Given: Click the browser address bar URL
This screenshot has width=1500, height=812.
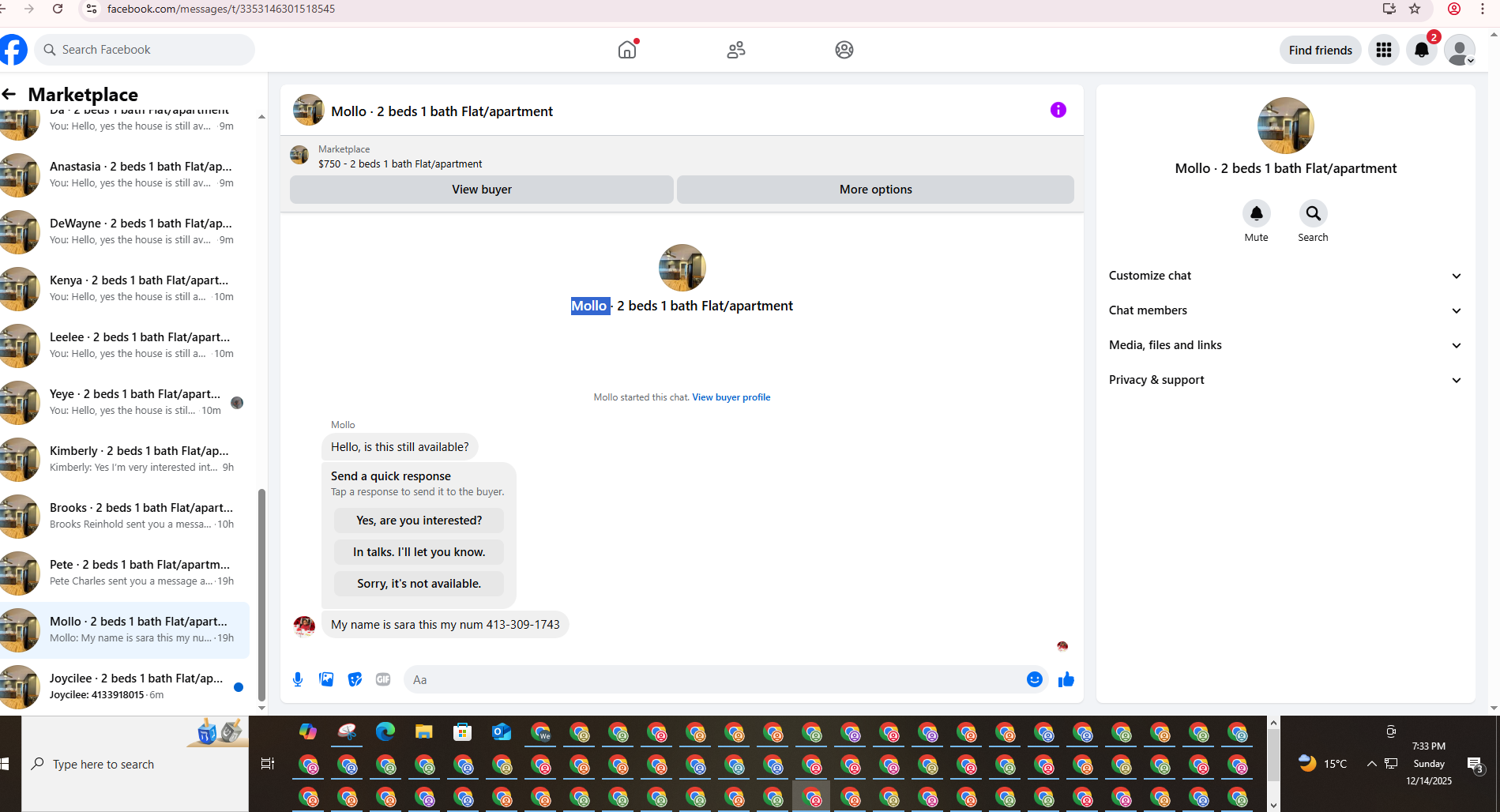Looking at the screenshot, I should coord(221,9).
